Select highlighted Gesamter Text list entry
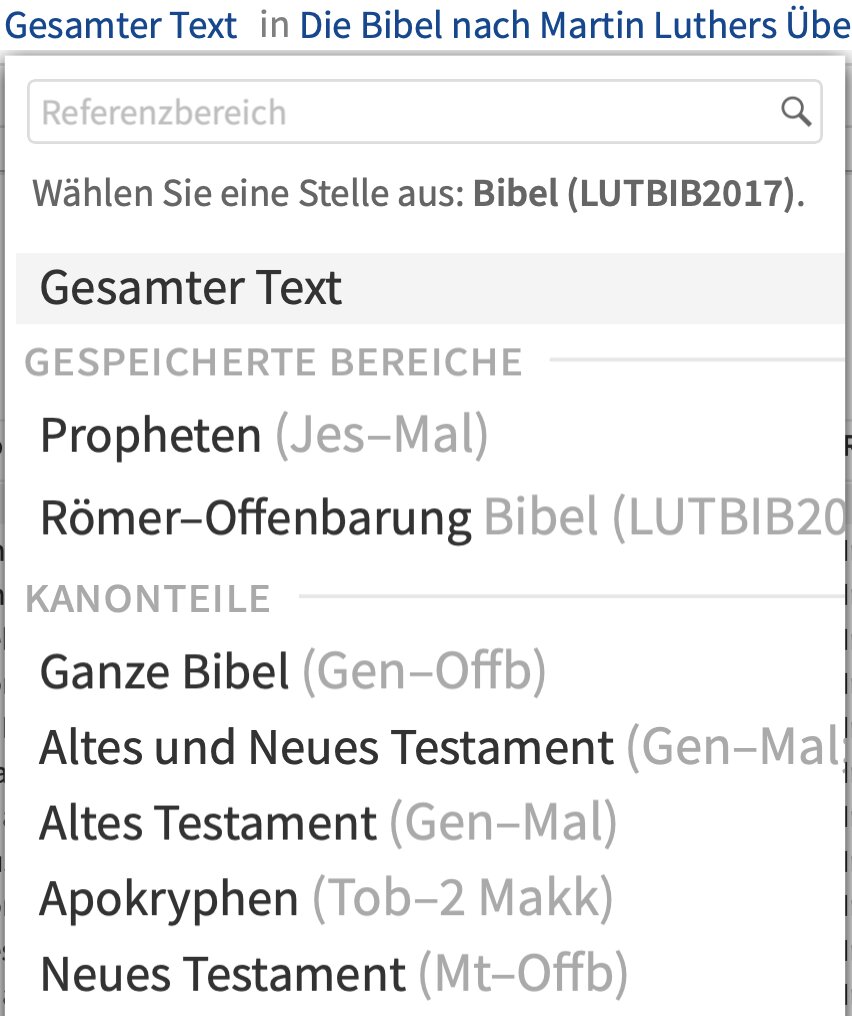Image resolution: width=852 pixels, height=1016 pixels. 430,288
